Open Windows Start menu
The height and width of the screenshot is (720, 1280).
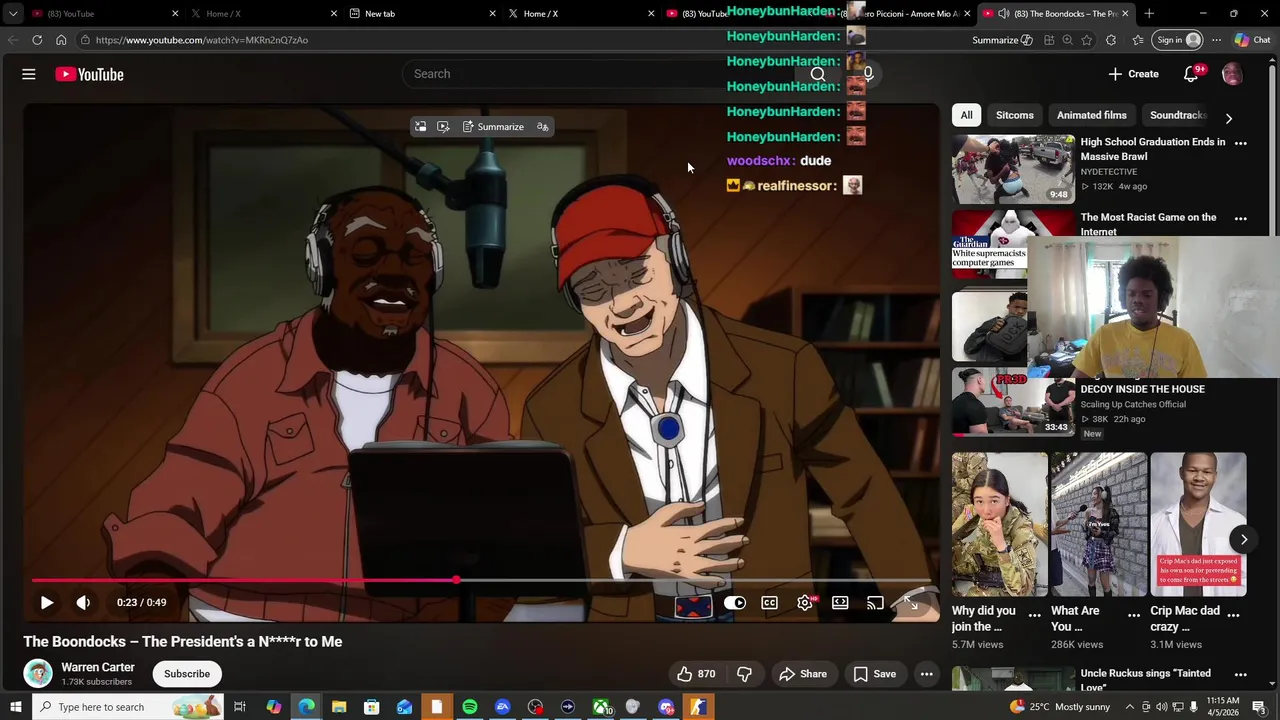point(15,707)
